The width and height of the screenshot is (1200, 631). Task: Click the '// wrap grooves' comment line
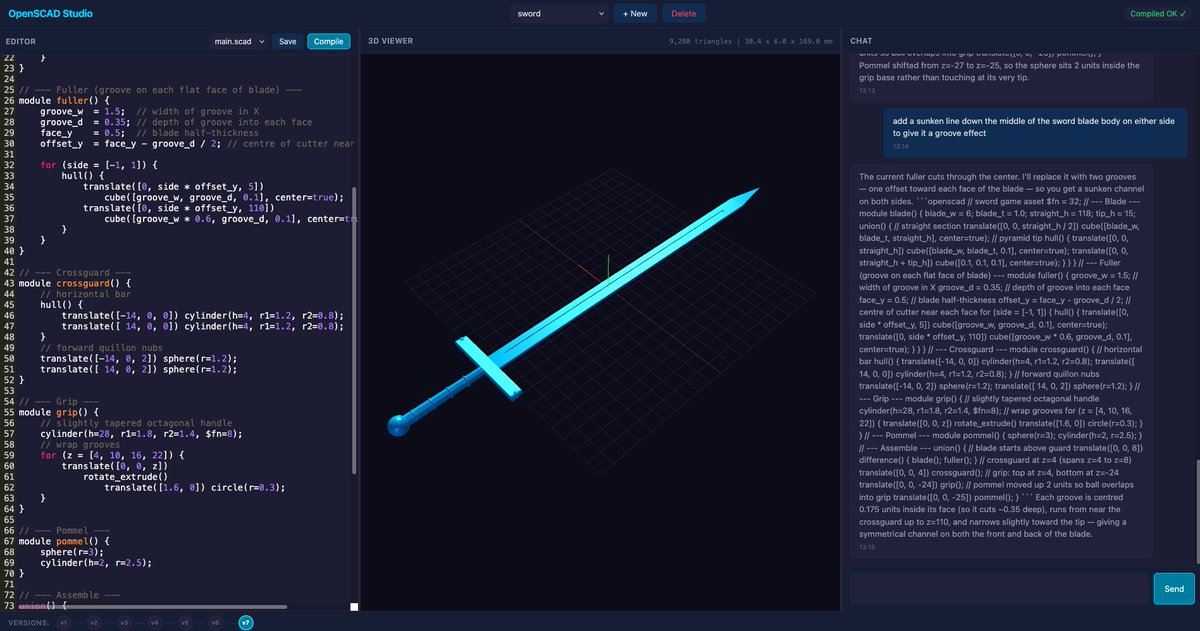click(x=78, y=444)
